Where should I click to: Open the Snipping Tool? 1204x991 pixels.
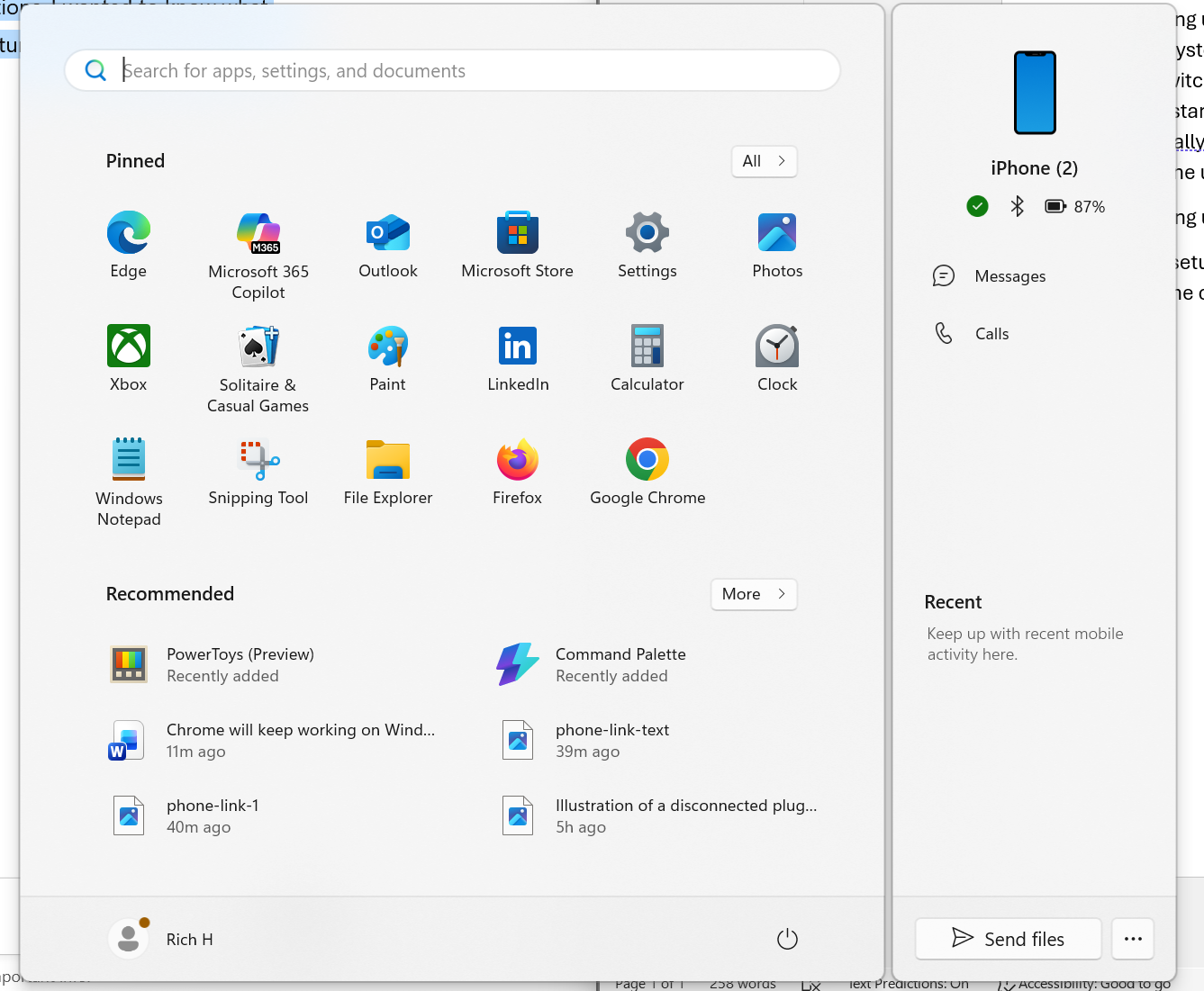coord(258,471)
